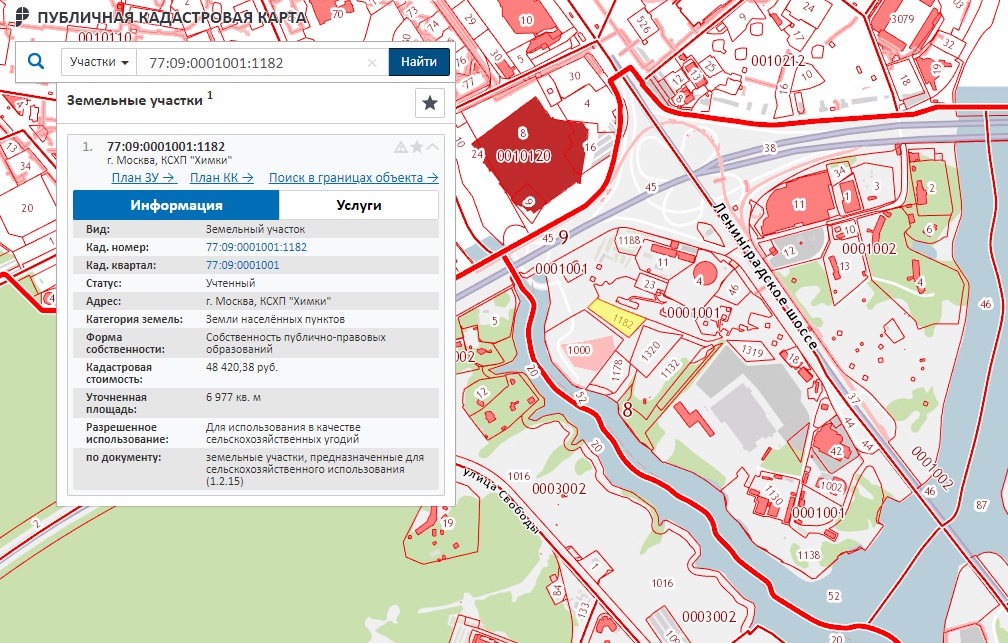Click the Категория земель row label
Screen dimensions: 1008x643
coord(134,319)
